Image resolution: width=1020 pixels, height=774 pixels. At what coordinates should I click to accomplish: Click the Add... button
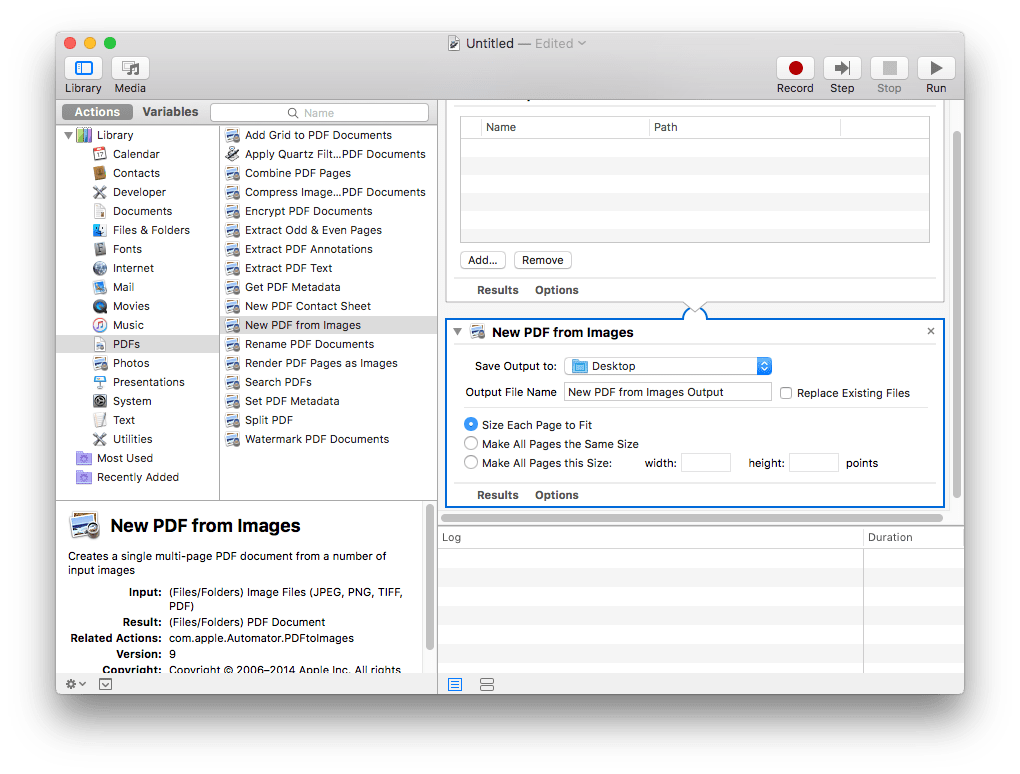pos(483,260)
